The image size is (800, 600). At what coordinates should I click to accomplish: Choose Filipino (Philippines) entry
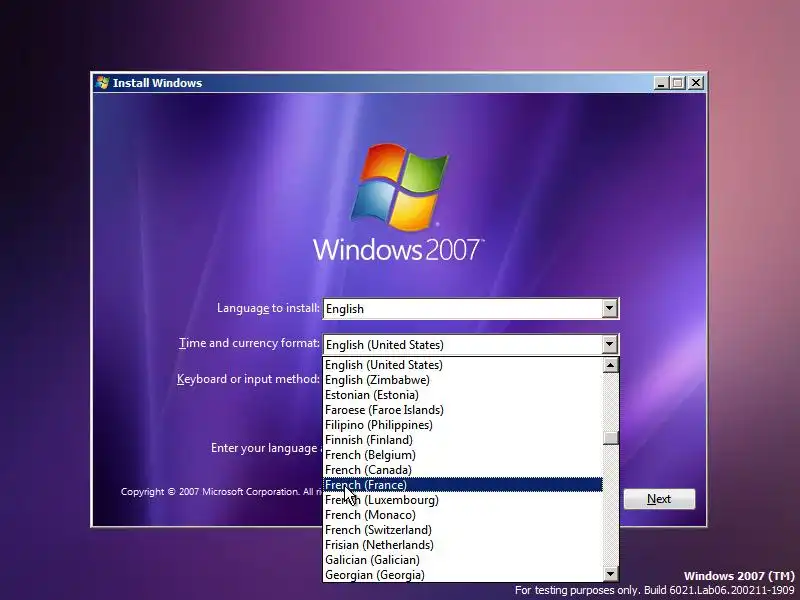463,425
